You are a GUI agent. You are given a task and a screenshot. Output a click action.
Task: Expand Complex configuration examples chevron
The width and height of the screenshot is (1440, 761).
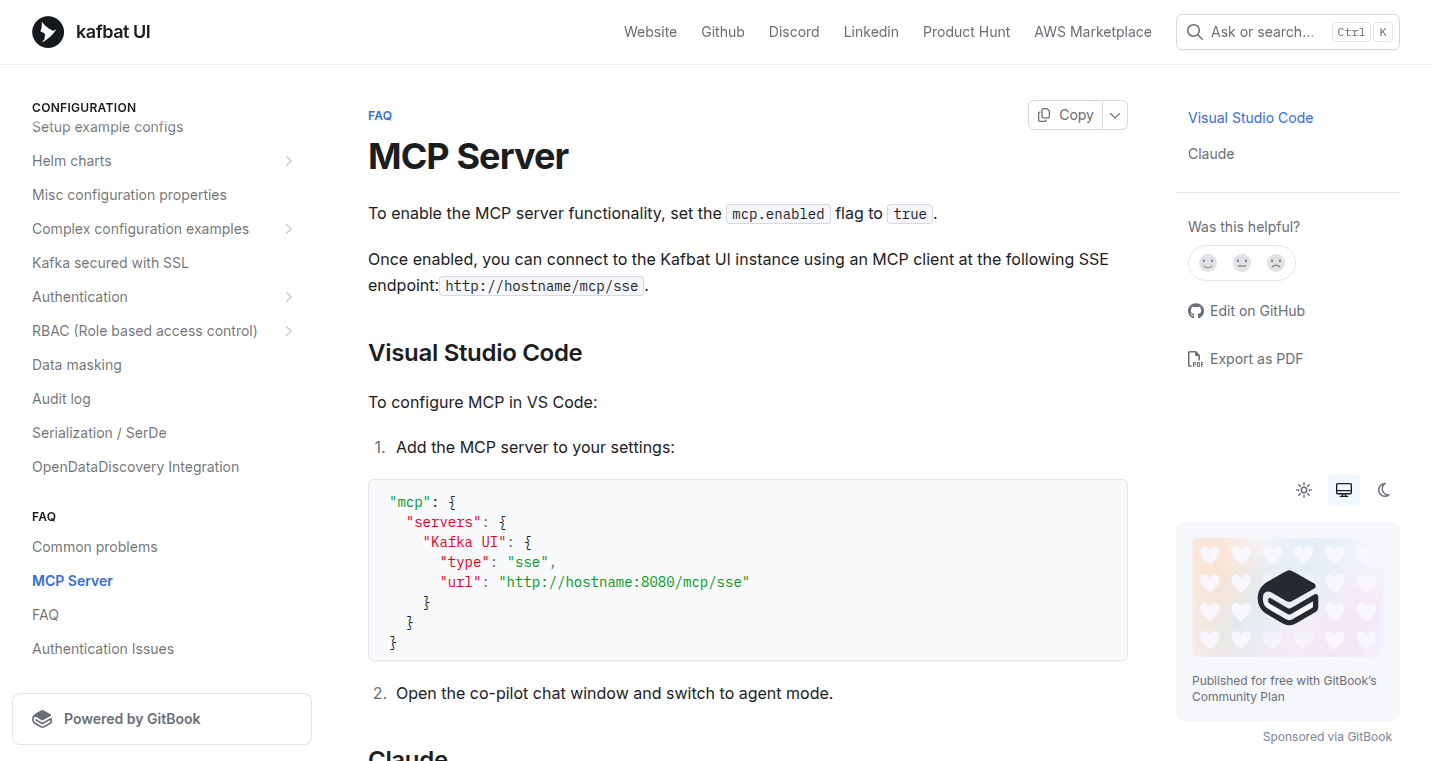click(288, 229)
